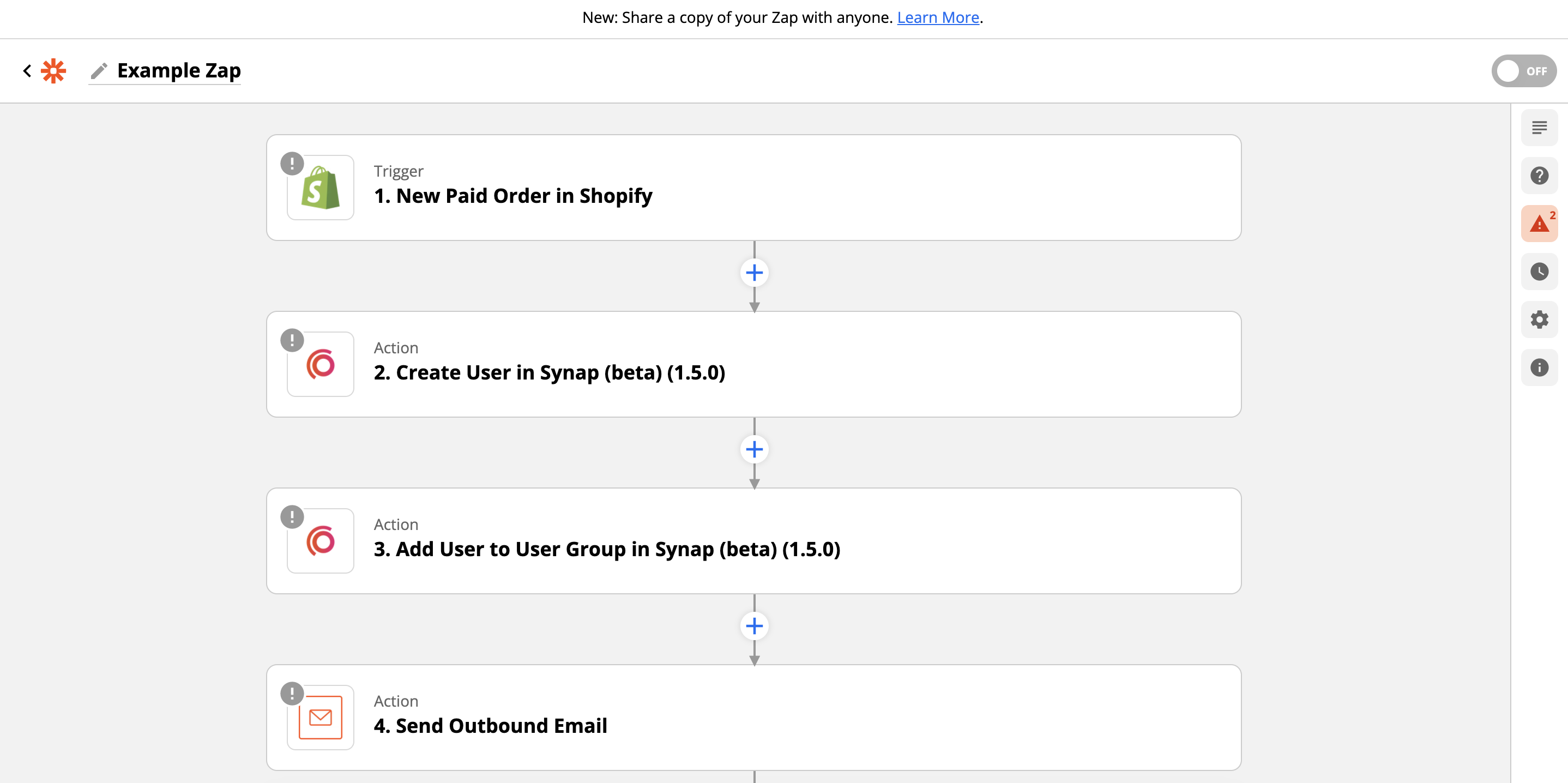This screenshot has height=783, width=1568.
Task: Click the Action label on step 2
Action: click(x=396, y=348)
